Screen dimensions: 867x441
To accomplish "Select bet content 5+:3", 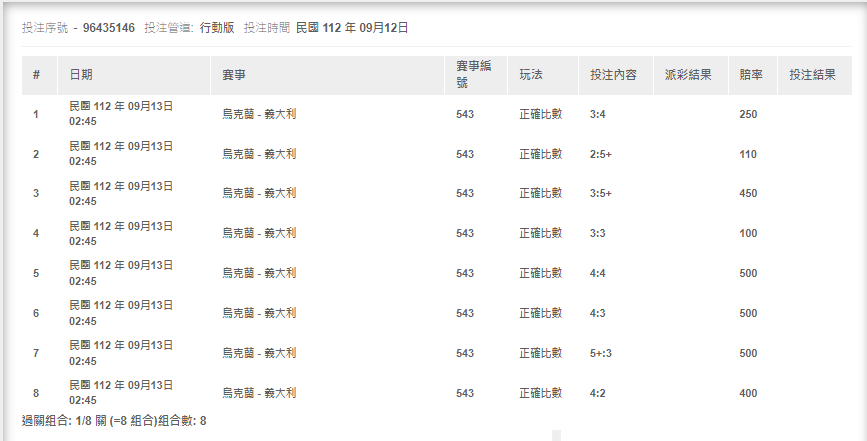I will 600,353.
